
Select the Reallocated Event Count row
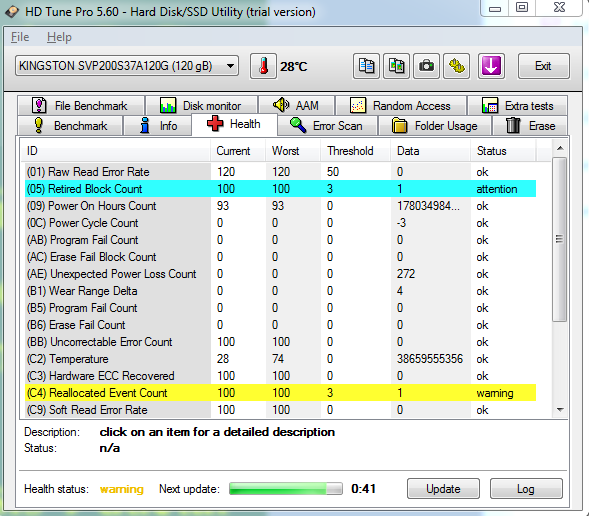coord(281,393)
